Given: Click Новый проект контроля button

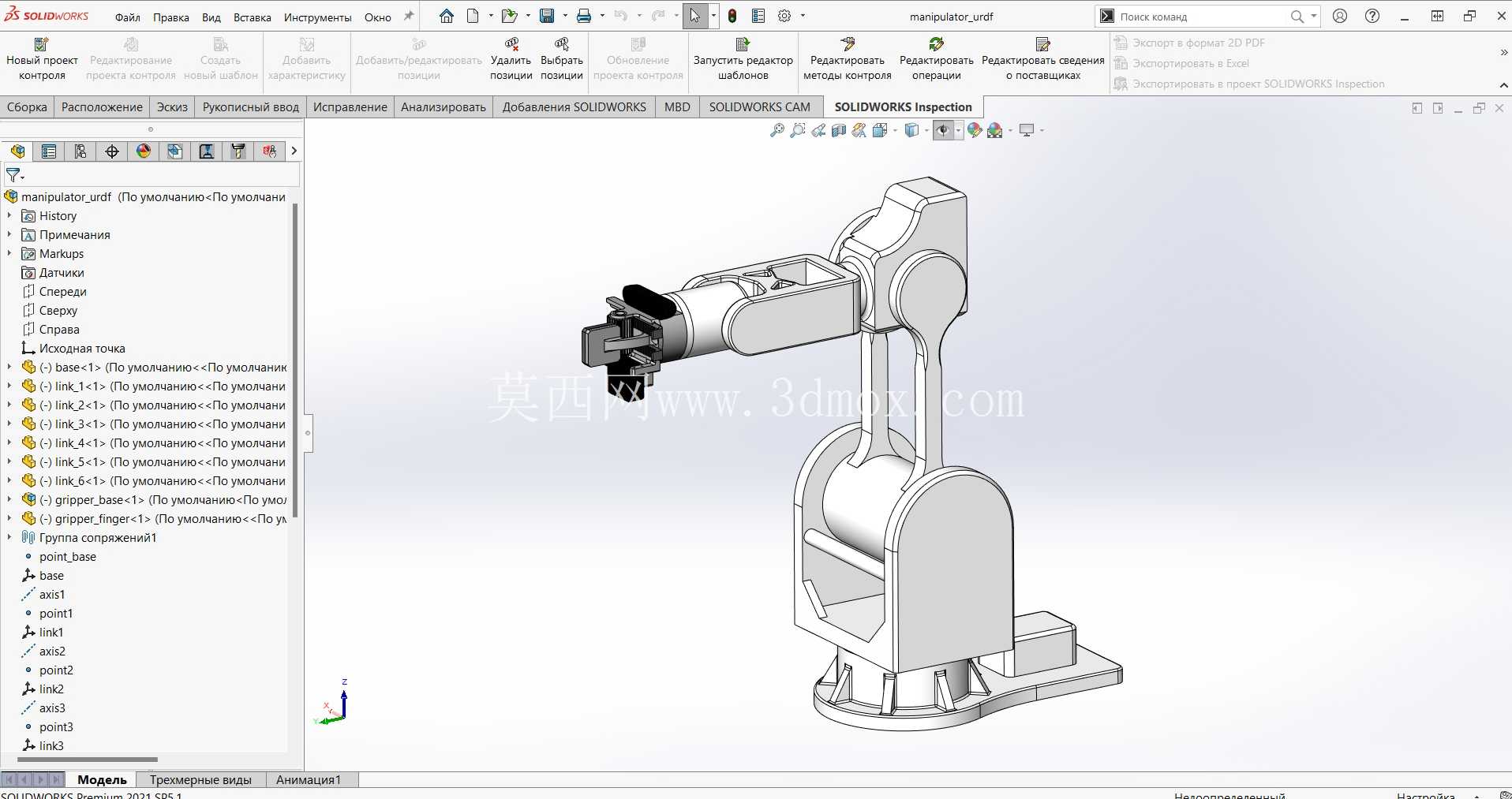Looking at the screenshot, I should pyautogui.click(x=42, y=58).
